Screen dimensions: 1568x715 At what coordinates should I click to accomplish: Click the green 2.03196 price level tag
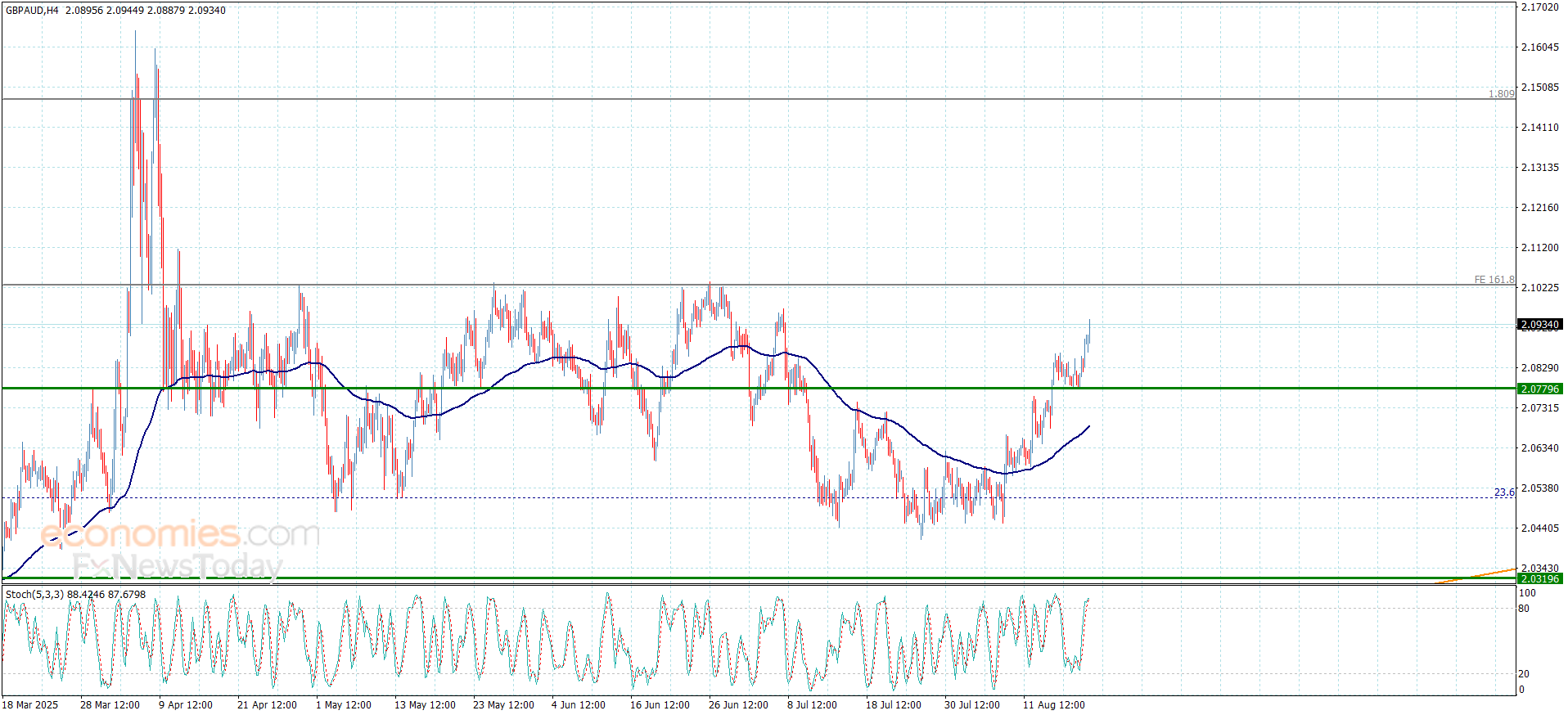[1539, 578]
